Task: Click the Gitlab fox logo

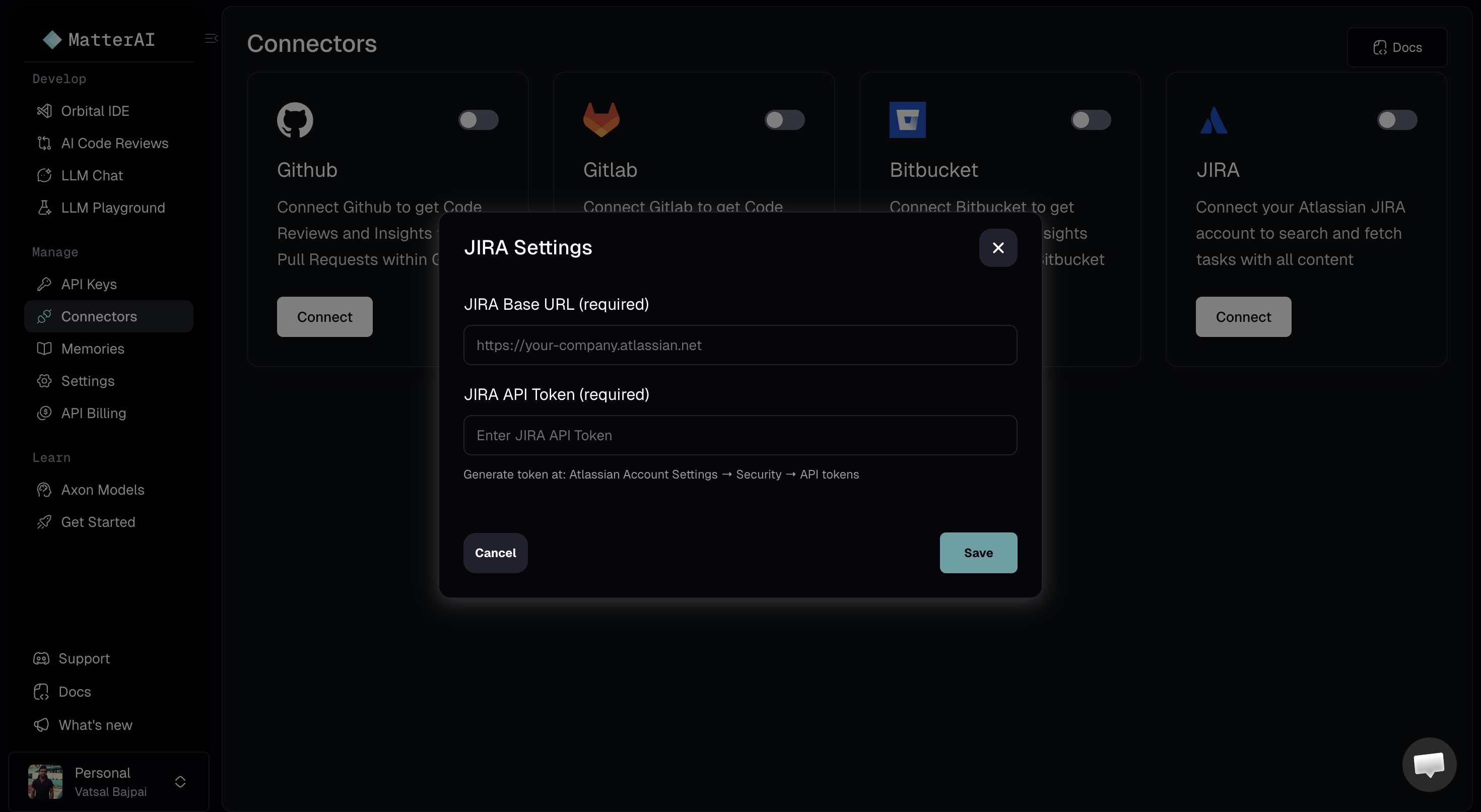Action: (602, 119)
